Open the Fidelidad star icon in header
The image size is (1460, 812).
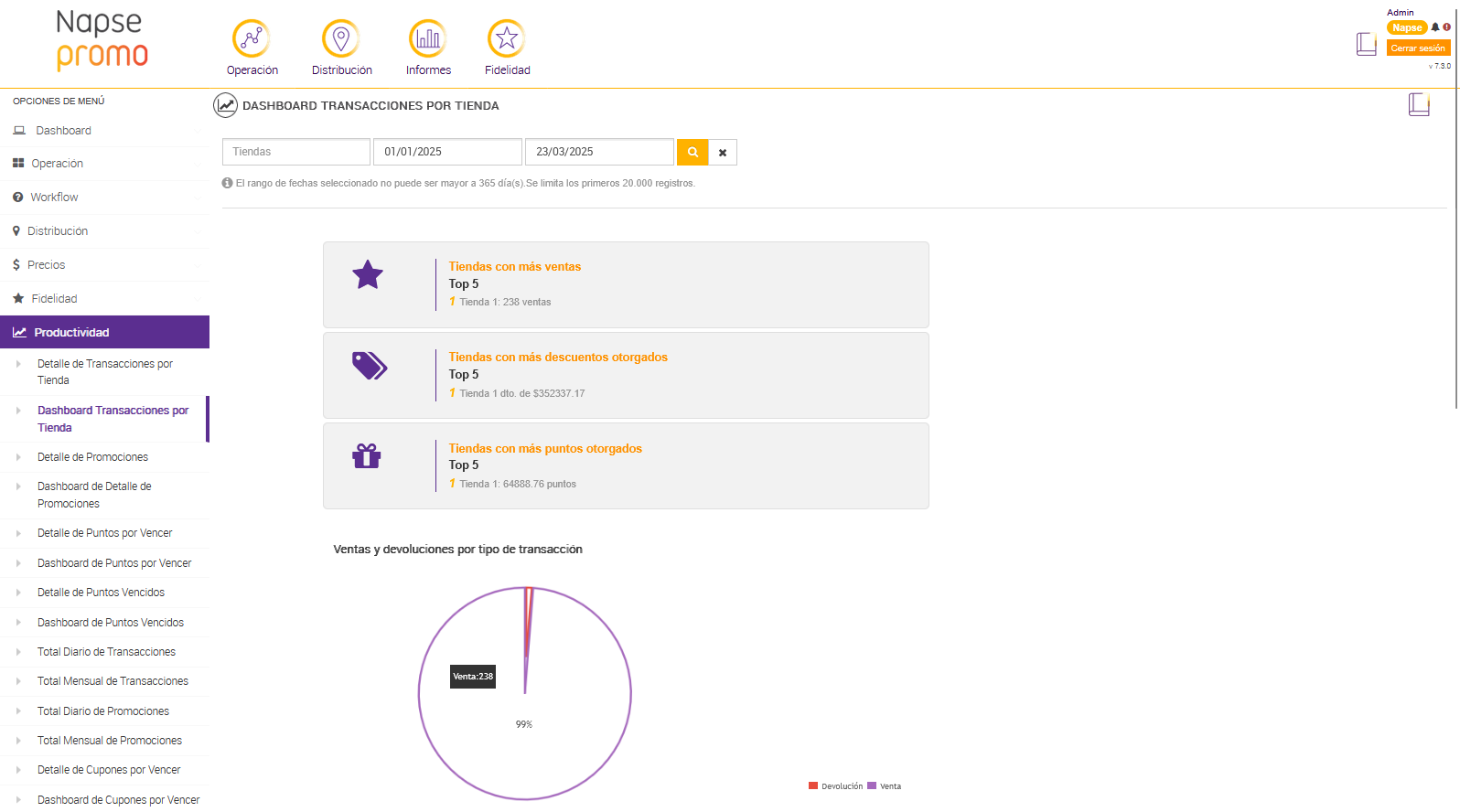(x=507, y=39)
